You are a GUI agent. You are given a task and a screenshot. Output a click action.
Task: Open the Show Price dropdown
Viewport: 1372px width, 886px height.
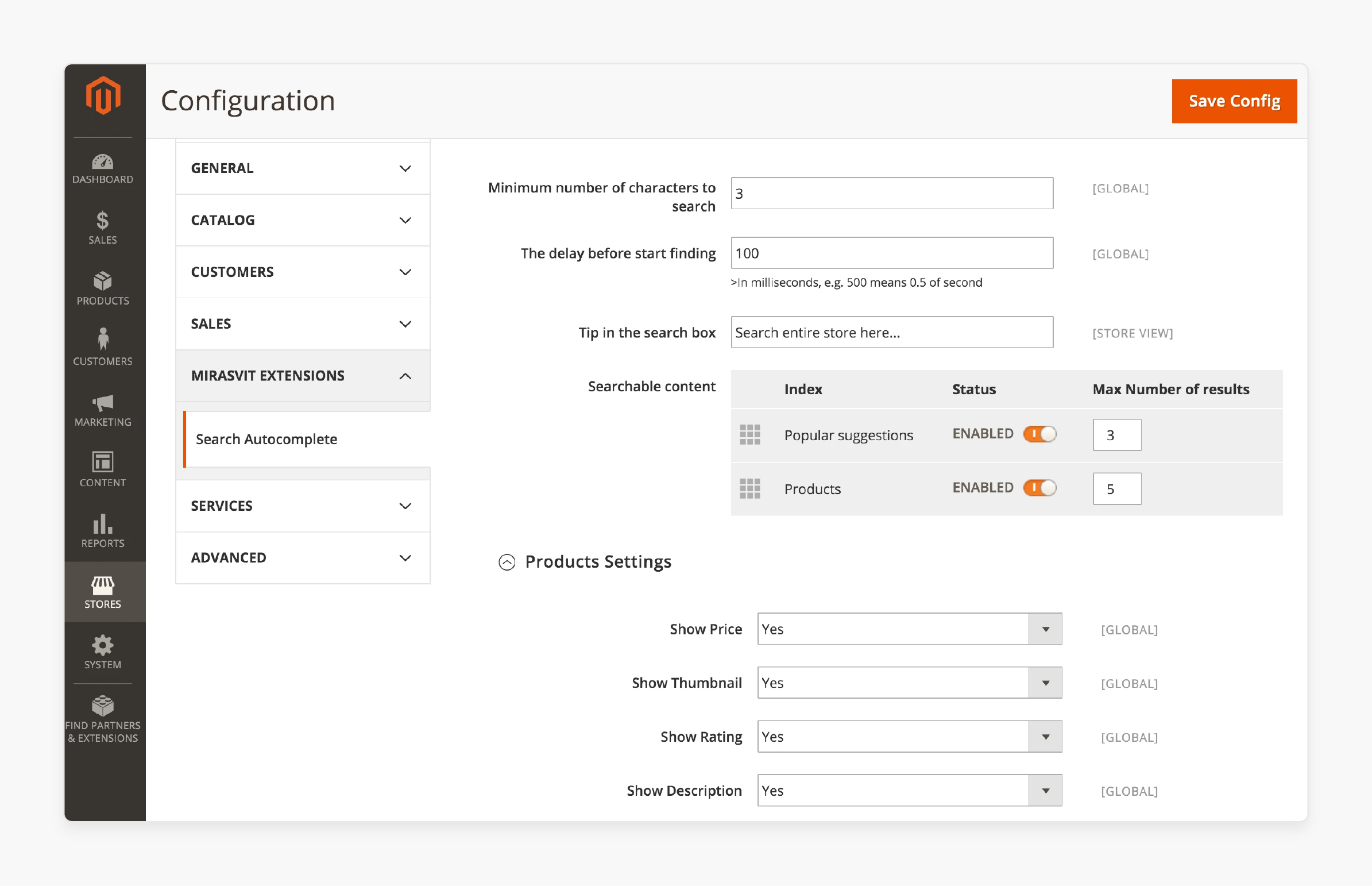click(910, 629)
